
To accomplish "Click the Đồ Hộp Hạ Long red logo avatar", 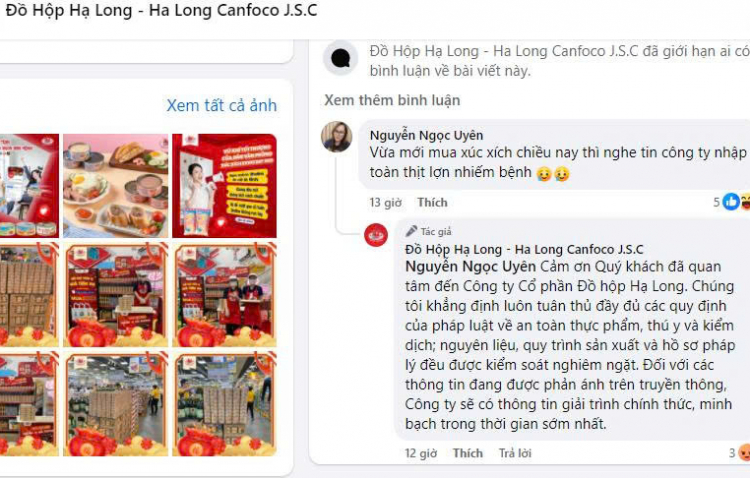I will coord(376,235).
